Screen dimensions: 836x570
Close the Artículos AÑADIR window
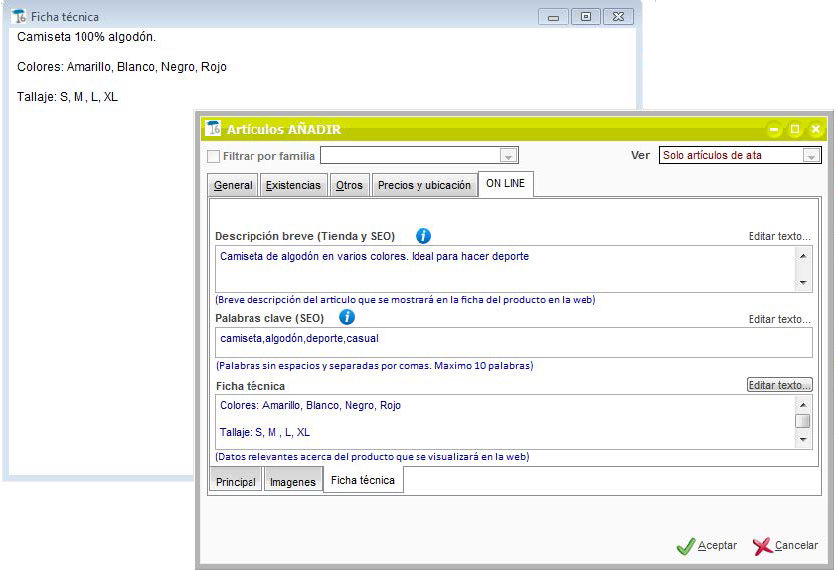pyautogui.click(x=815, y=129)
